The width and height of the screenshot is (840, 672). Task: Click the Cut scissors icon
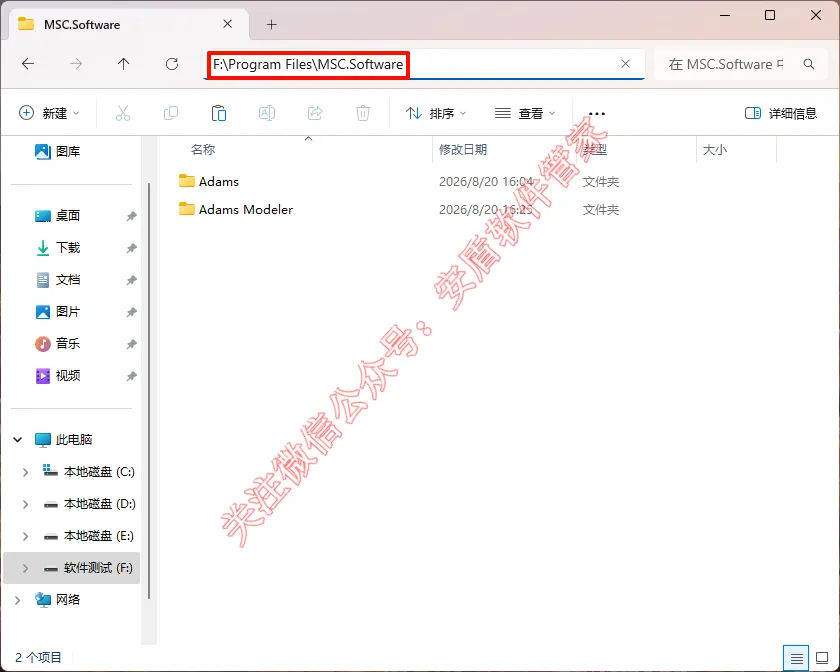(x=123, y=113)
